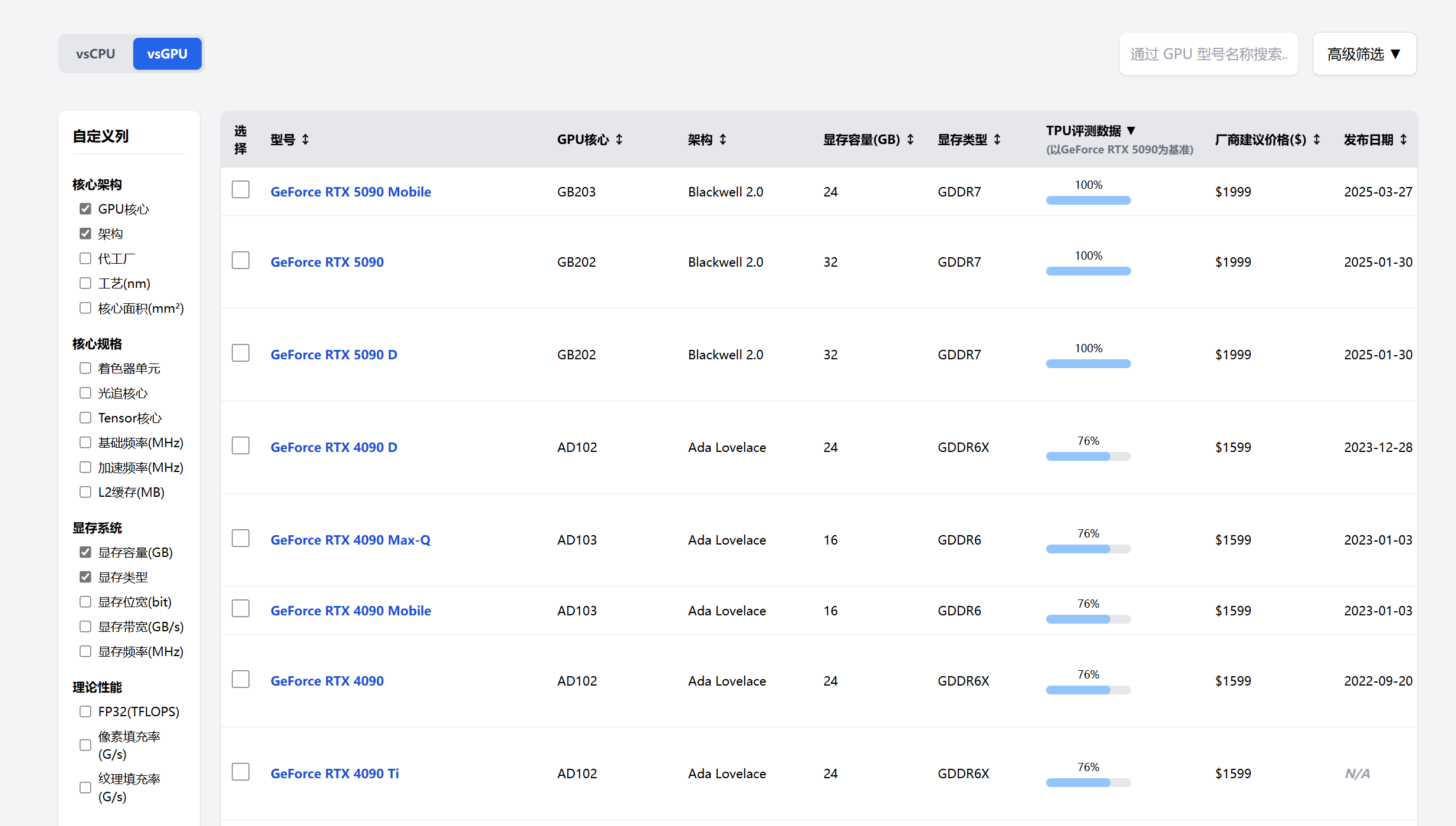Image resolution: width=1456 pixels, height=826 pixels.
Task: Sort by 型号 column arrow icon
Action: [305, 140]
